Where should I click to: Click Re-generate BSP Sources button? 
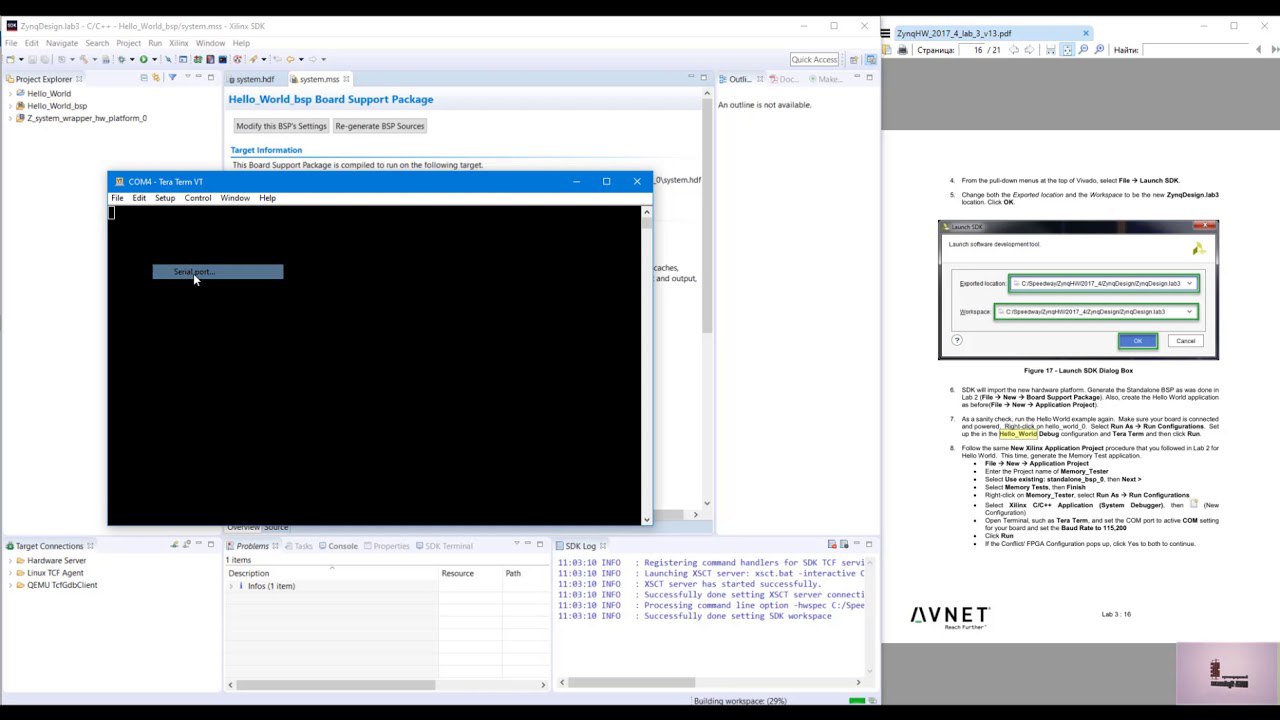pyautogui.click(x=380, y=126)
